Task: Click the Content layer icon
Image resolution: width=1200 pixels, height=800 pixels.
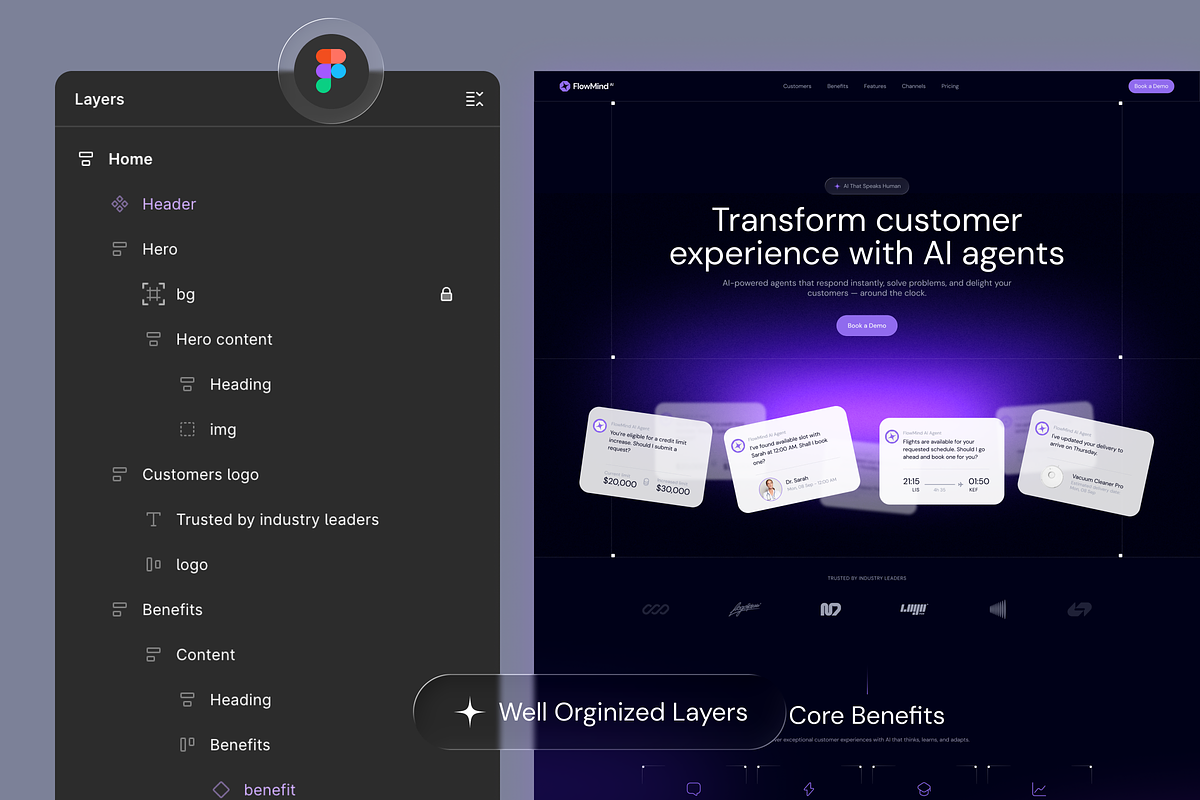Action: [x=154, y=655]
